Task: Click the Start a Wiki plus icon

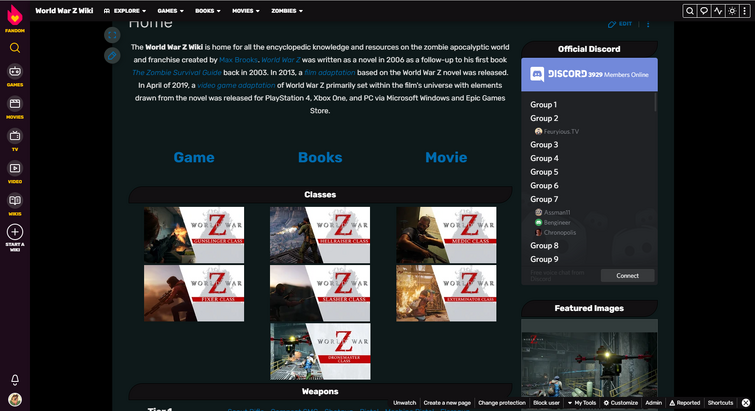Action: 15,232
